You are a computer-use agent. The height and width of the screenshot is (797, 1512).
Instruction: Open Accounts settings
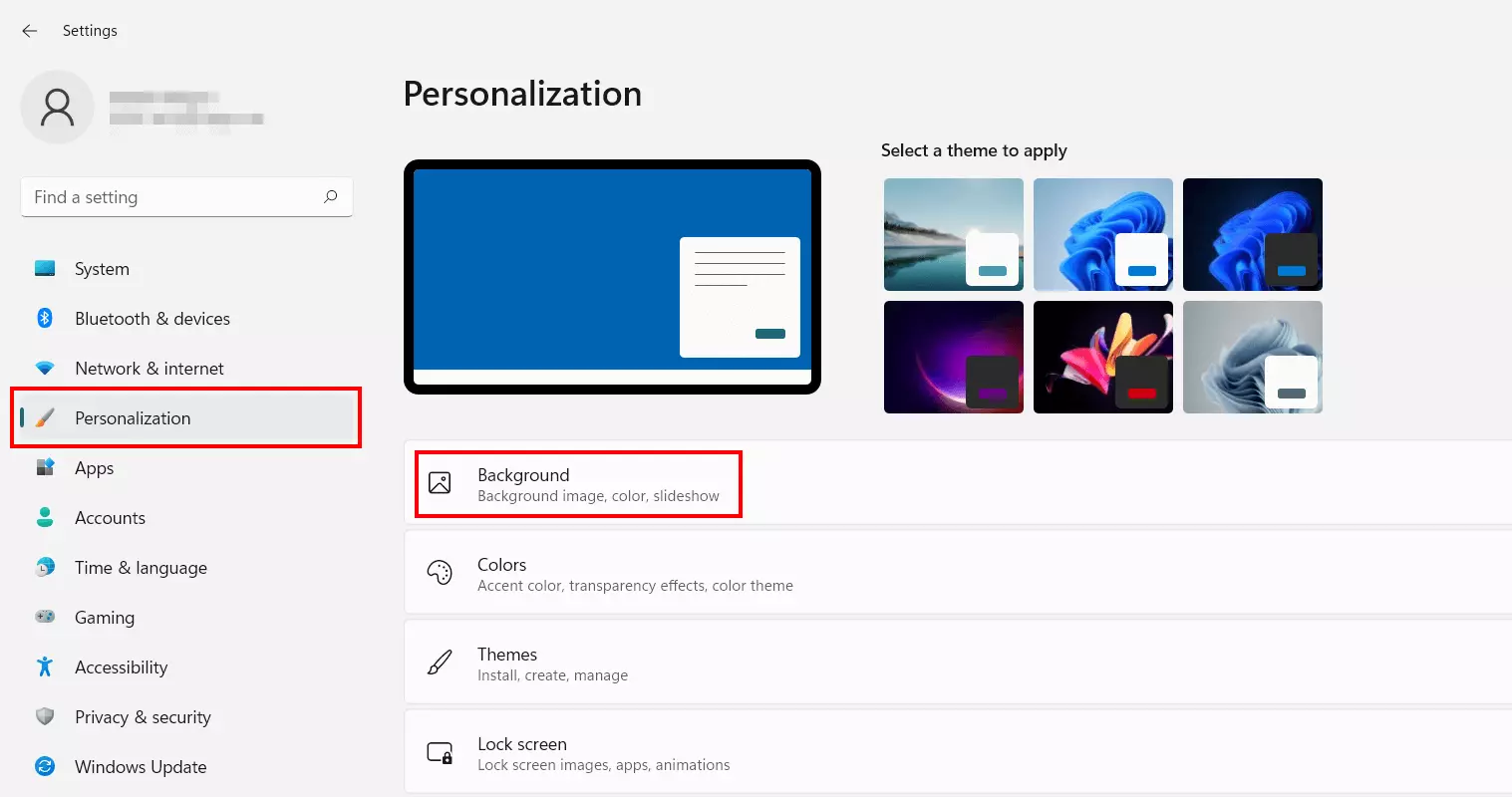[x=186, y=518]
